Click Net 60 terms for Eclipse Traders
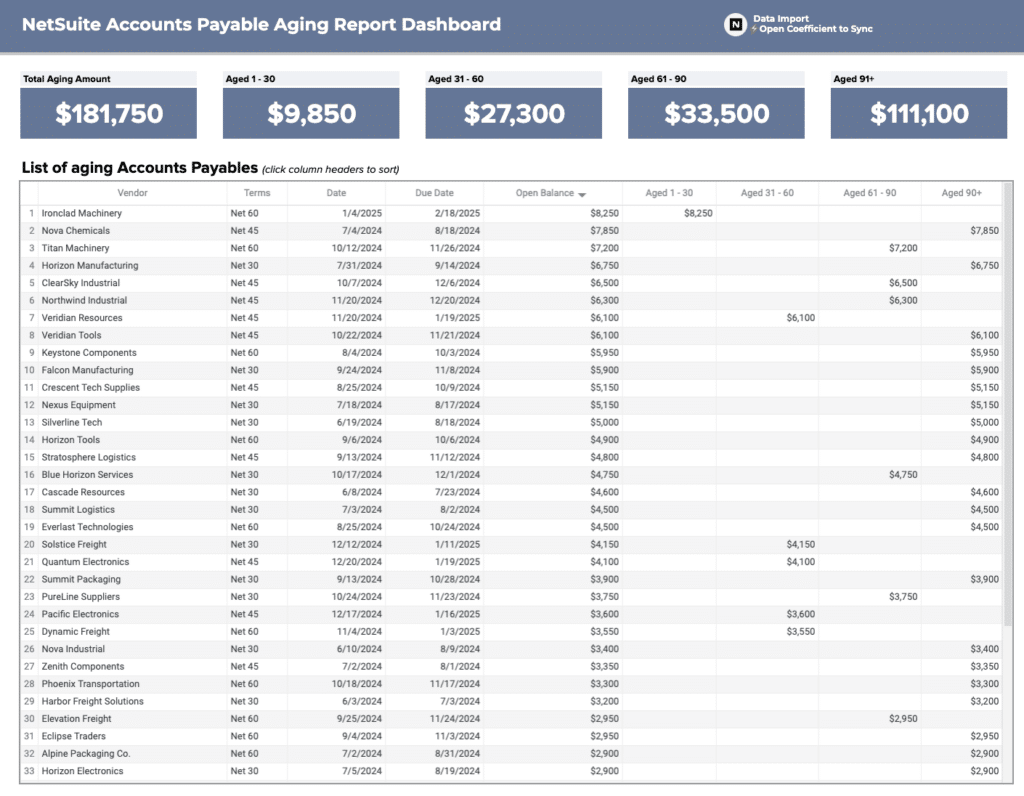This screenshot has width=1024, height=796. click(244, 736)
